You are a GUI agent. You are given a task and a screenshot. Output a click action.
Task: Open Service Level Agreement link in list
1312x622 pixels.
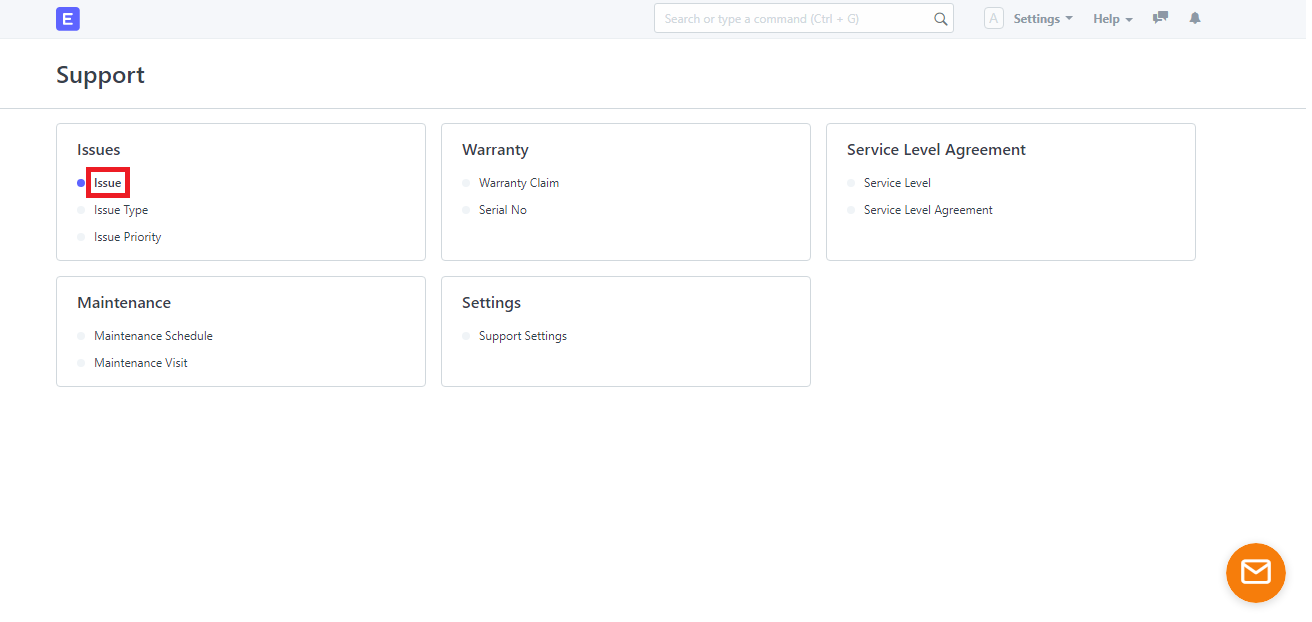928,210
